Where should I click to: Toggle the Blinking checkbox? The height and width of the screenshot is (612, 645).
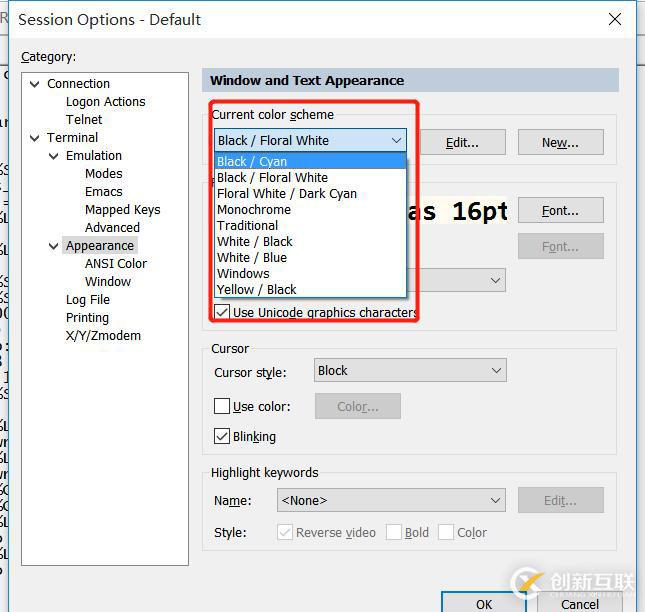[x=222, y=436]
